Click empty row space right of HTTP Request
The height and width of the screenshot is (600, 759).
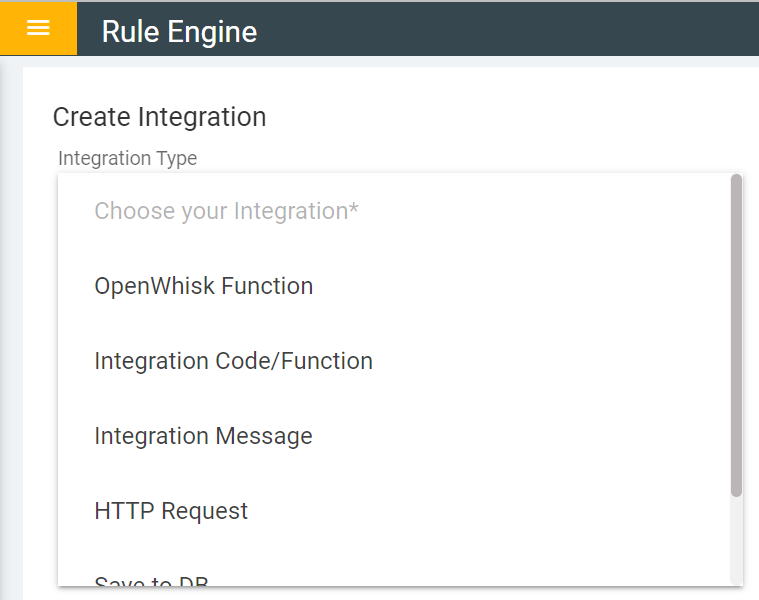pos(500,511)
